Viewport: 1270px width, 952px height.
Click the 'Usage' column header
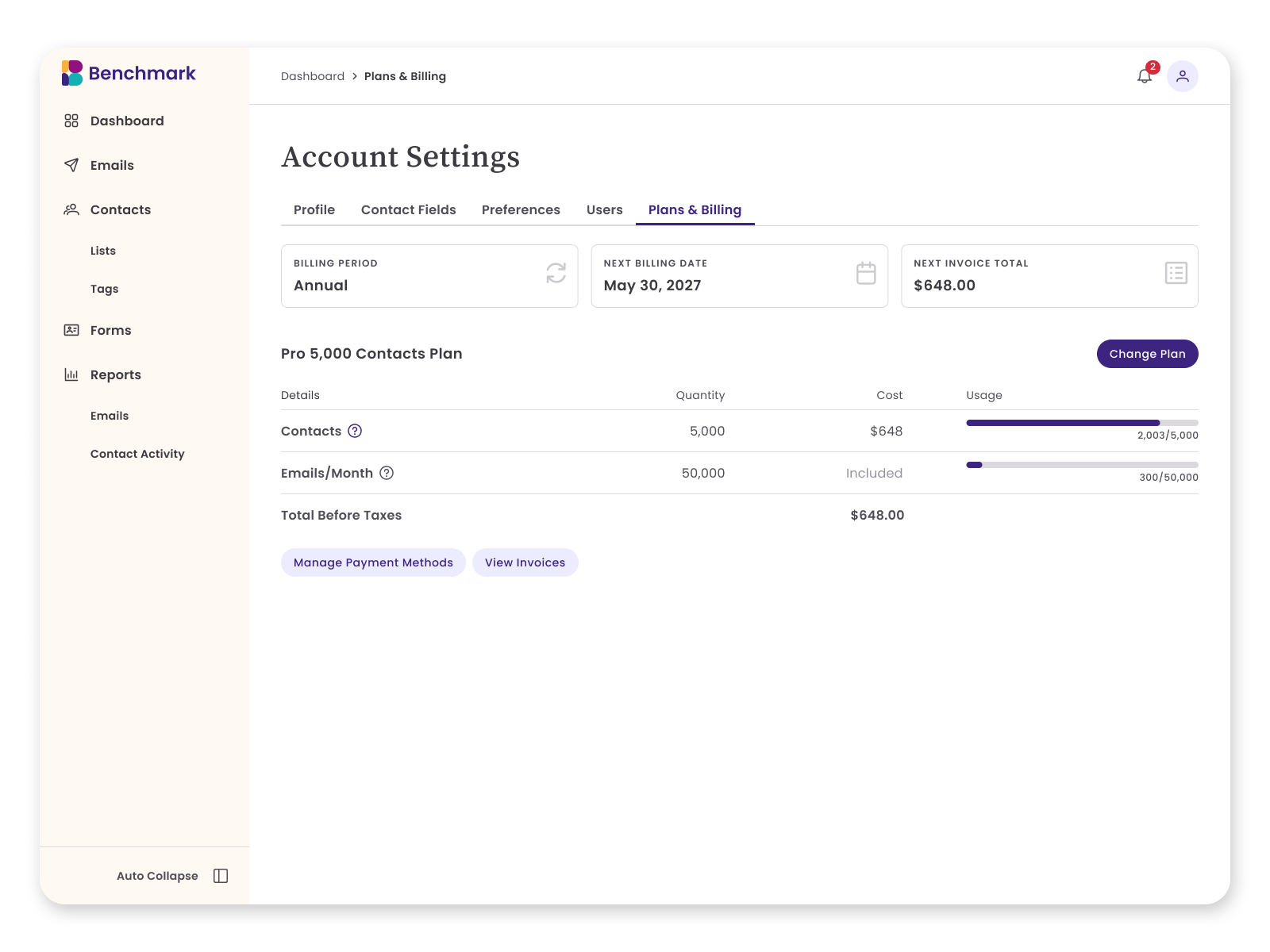(x=984, y=395)
